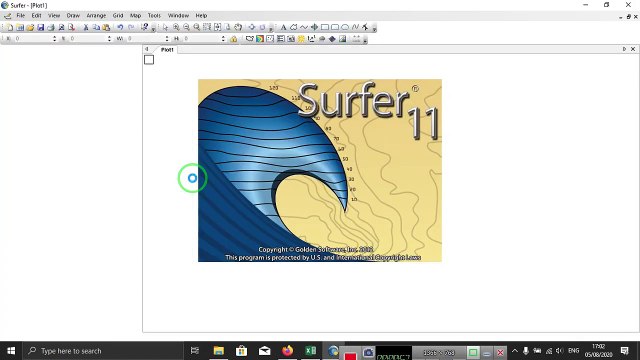This screenshot has width=640, height=360.
Task: Select the Spline Polyline tool
Action: coord(355,27)
